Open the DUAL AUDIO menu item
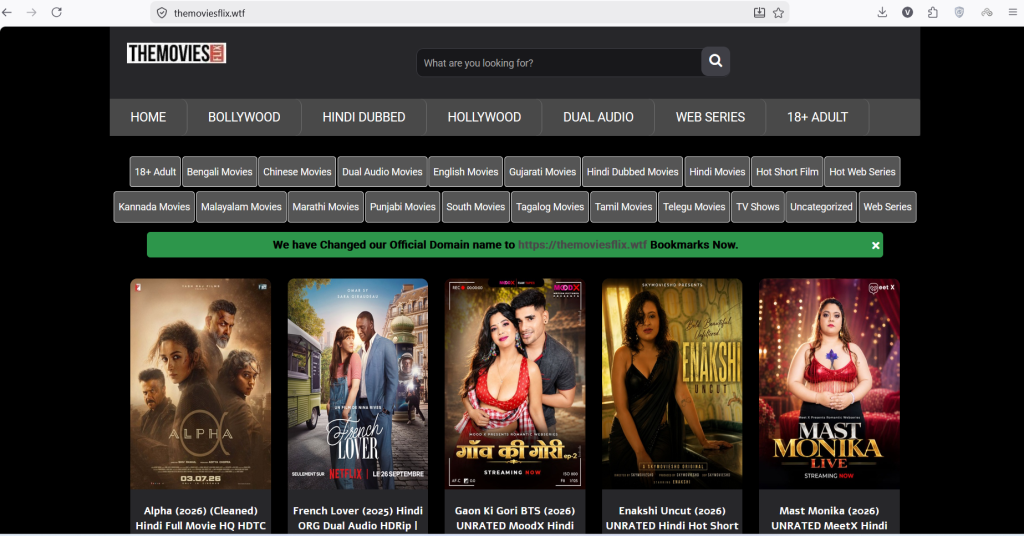This screenshot has height=536, width=1024. pyautogui.click(x=598, y=118)
